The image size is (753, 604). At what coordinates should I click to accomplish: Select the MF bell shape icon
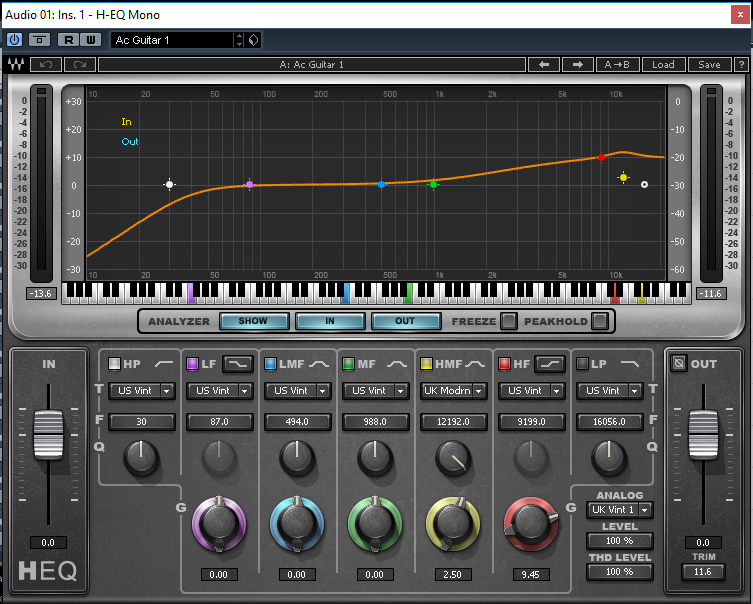(397, 364)
